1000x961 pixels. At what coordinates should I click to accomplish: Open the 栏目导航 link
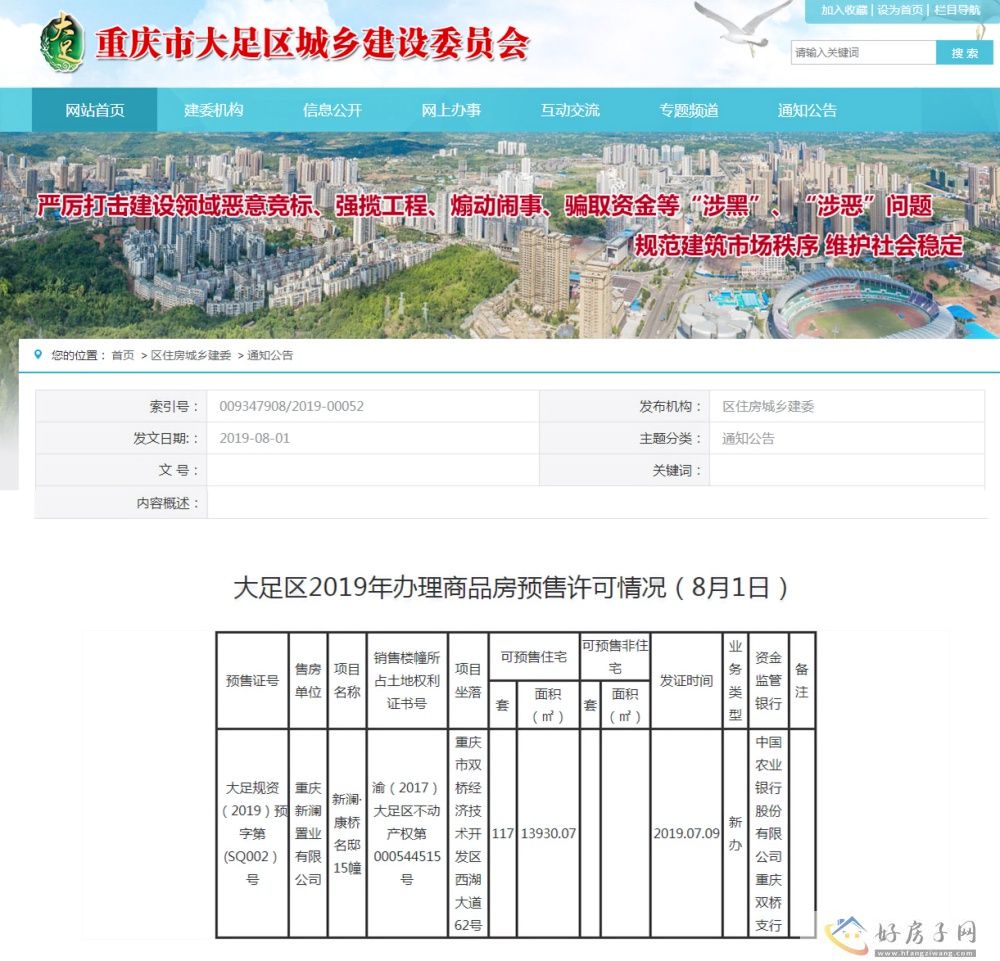[957, 10]
